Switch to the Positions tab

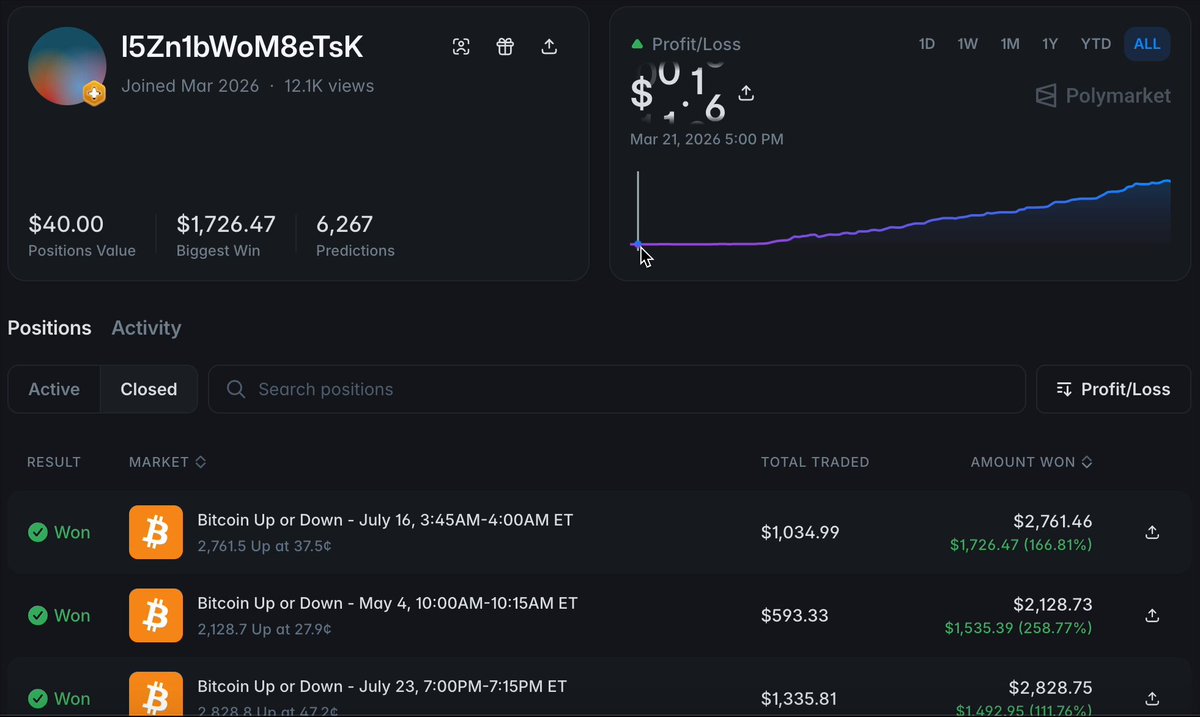point(49,328)
